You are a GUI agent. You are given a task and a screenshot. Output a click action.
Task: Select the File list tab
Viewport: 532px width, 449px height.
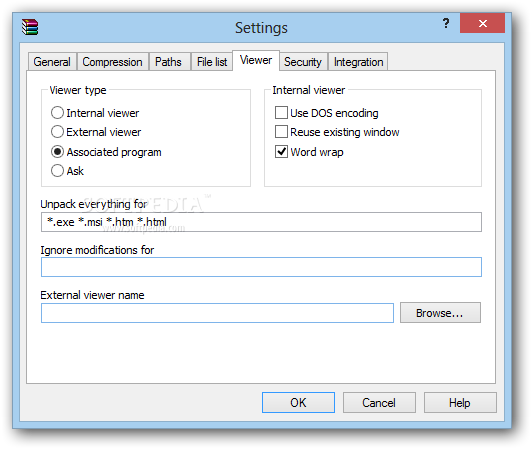click(212, 62)
